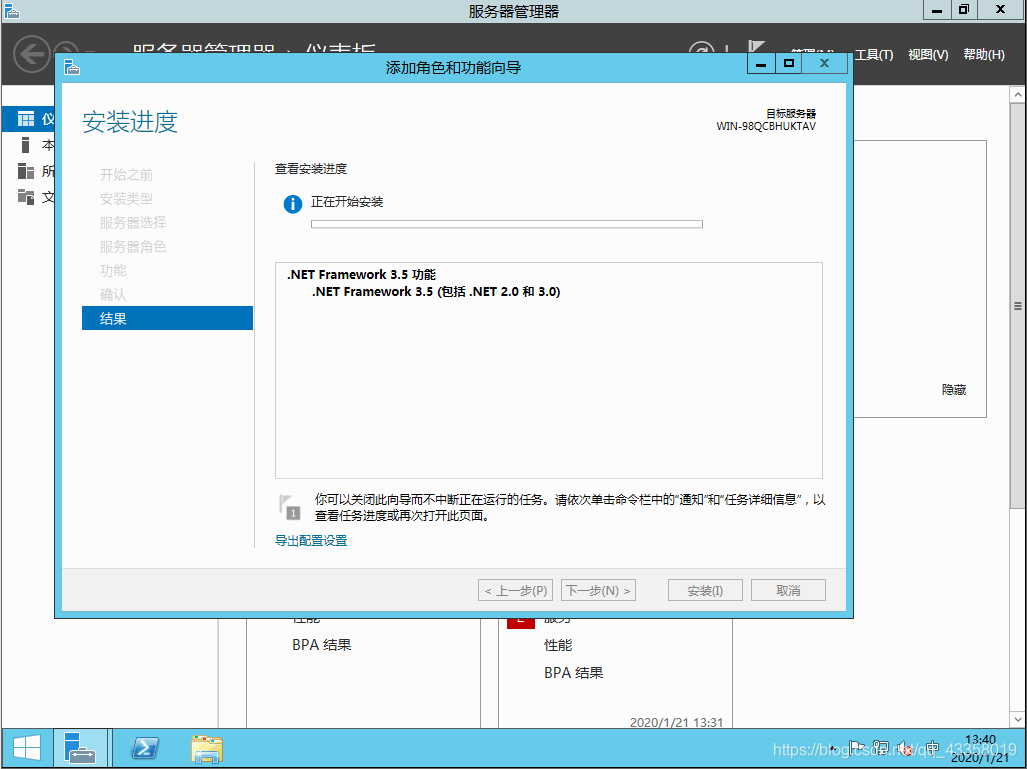Click the wizard title bar icon

point(72,67)
